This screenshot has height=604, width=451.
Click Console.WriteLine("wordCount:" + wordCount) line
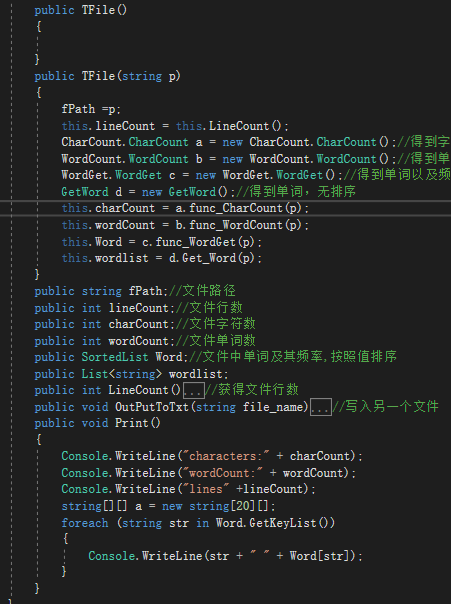[x=209, y=473]
